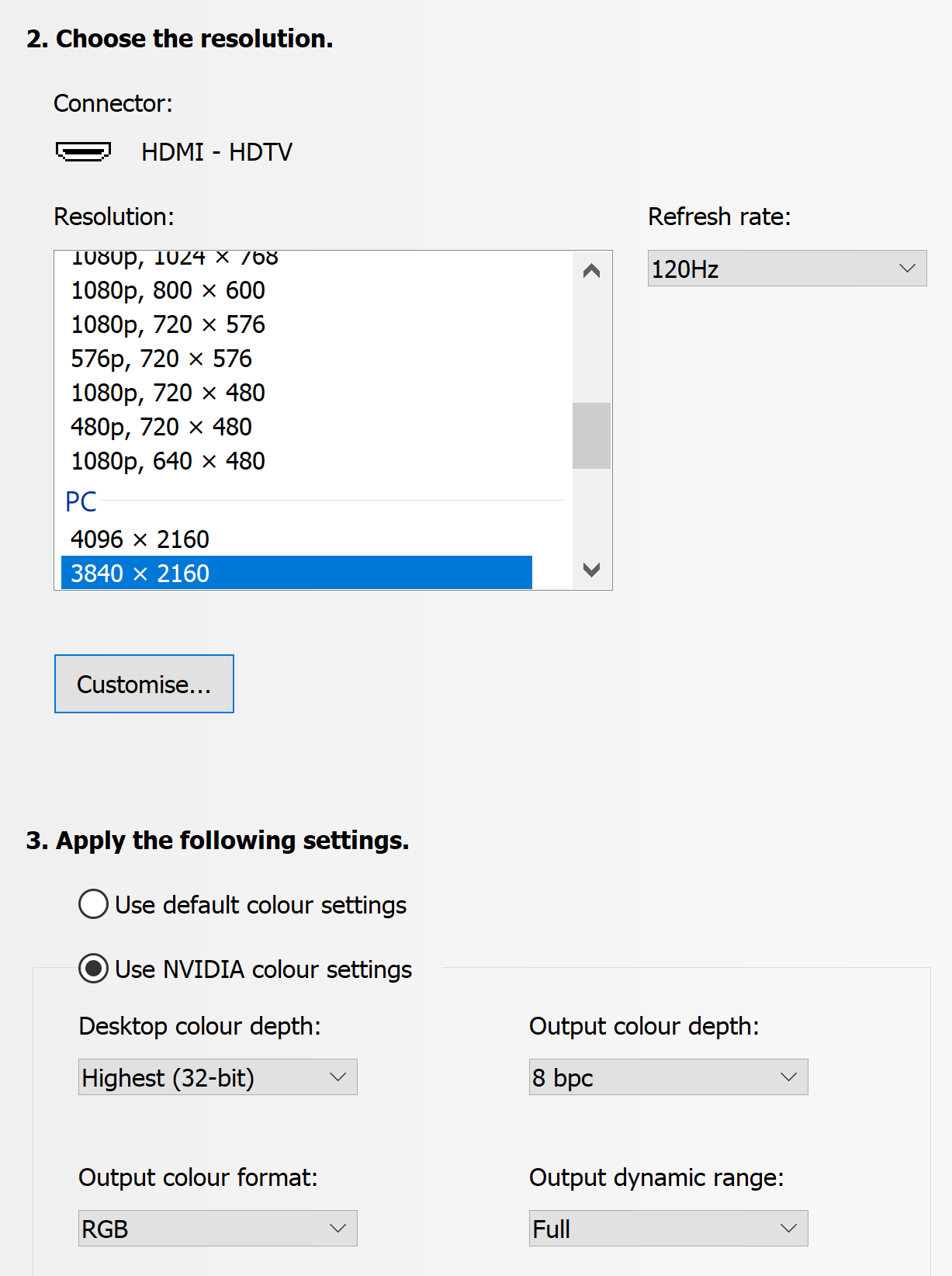Open Output colour depth 8 bpc dropdown
Image resolution: width=952 pixels, height=1276 pixels.
coord(668,1077)
